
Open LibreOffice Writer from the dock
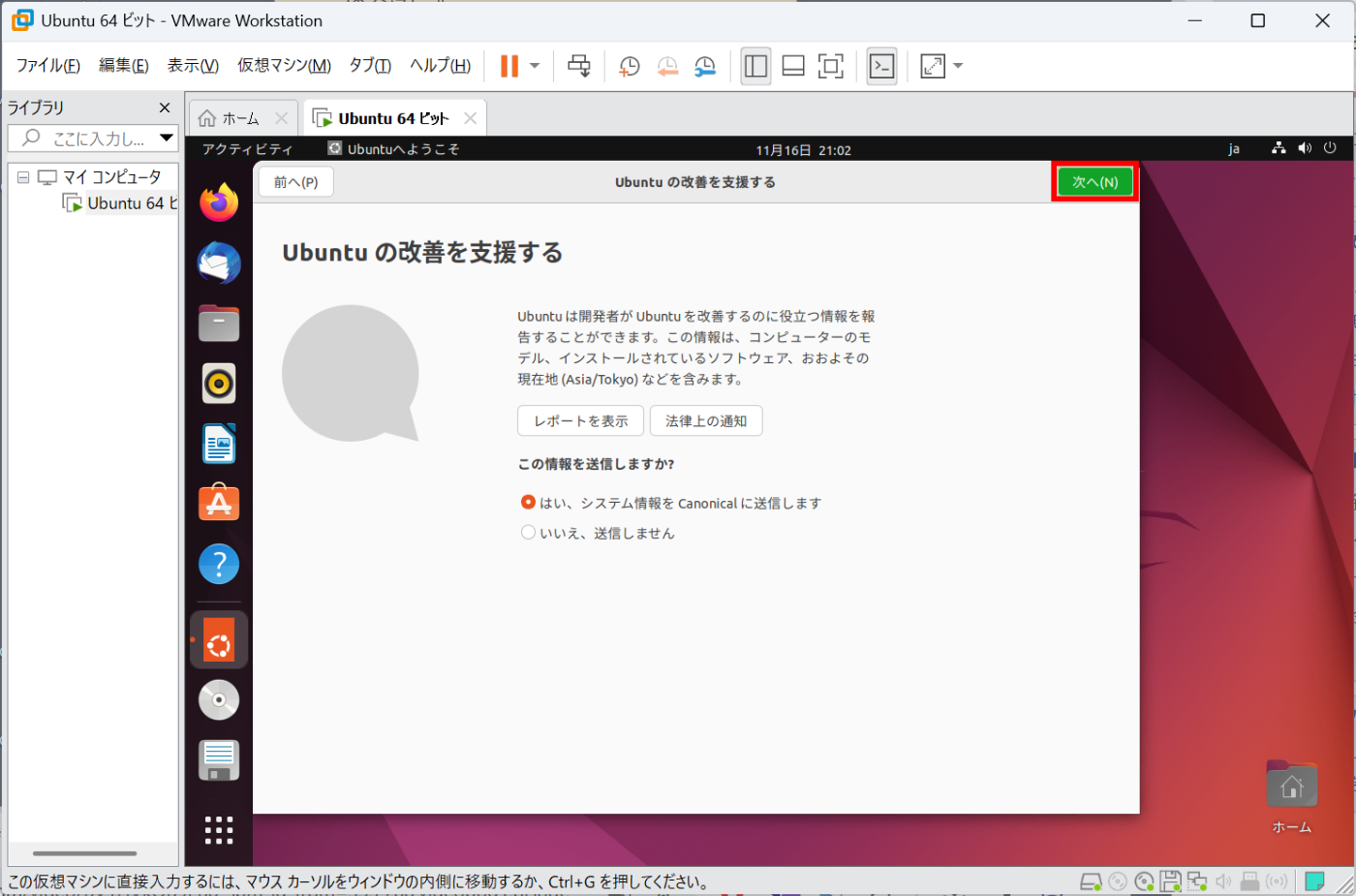[219, 444]
